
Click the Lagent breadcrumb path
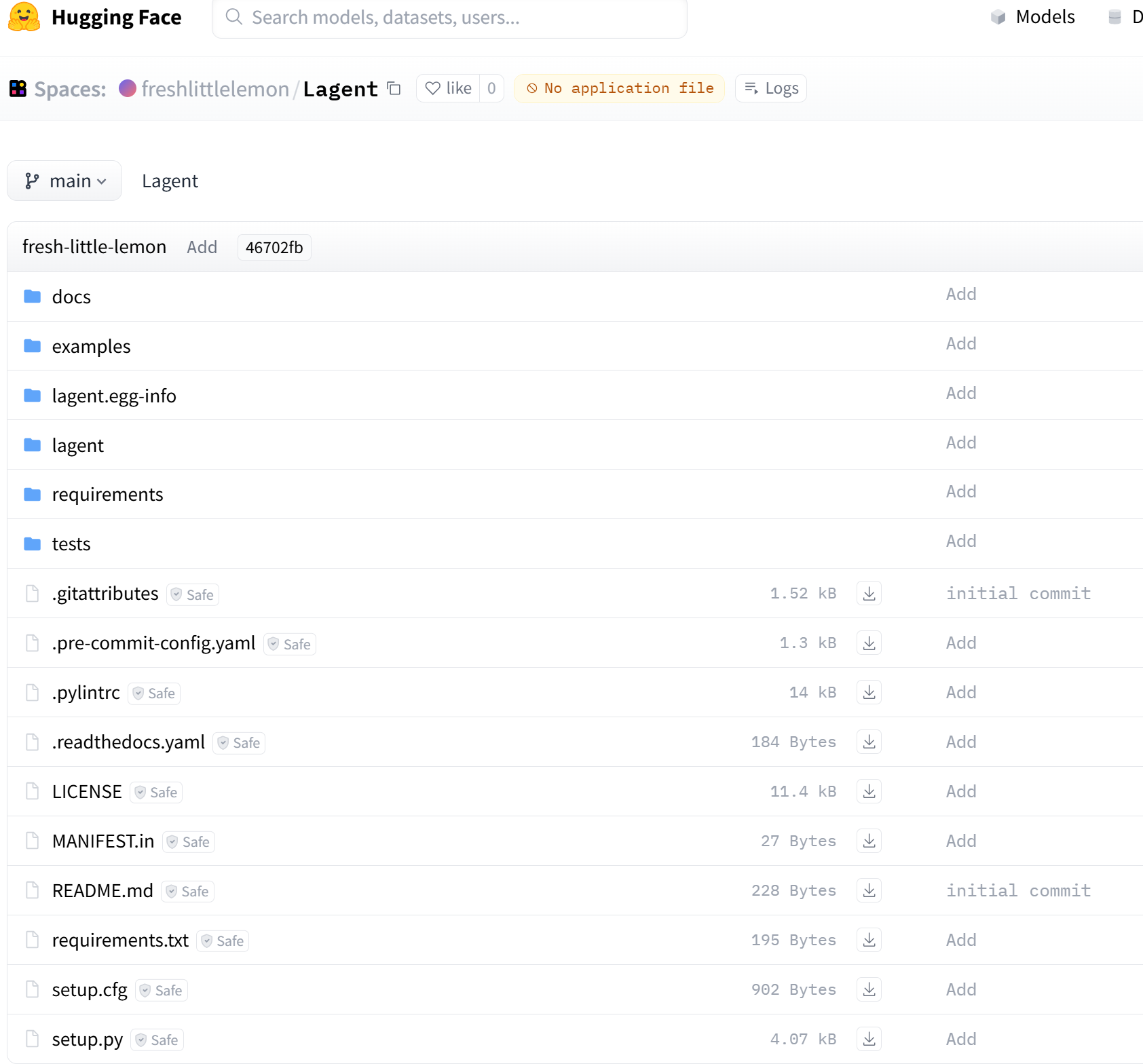click(x=170, y=181)
